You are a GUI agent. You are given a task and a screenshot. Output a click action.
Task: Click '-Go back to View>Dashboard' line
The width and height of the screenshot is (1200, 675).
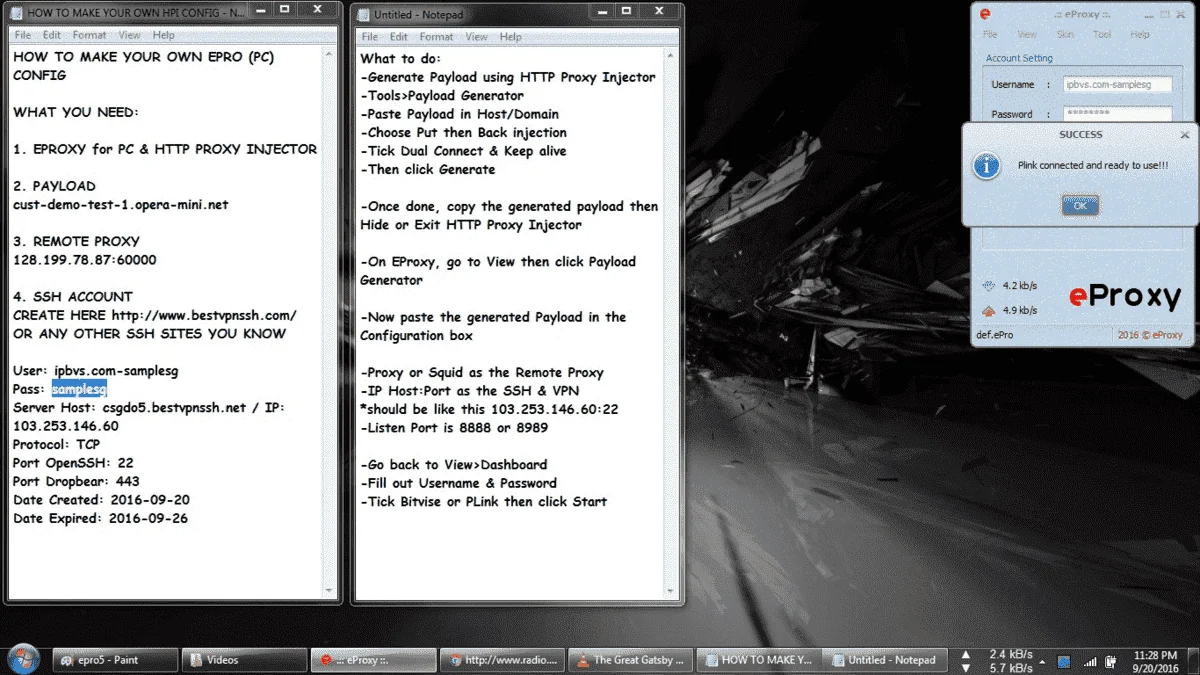pos(454,465)
